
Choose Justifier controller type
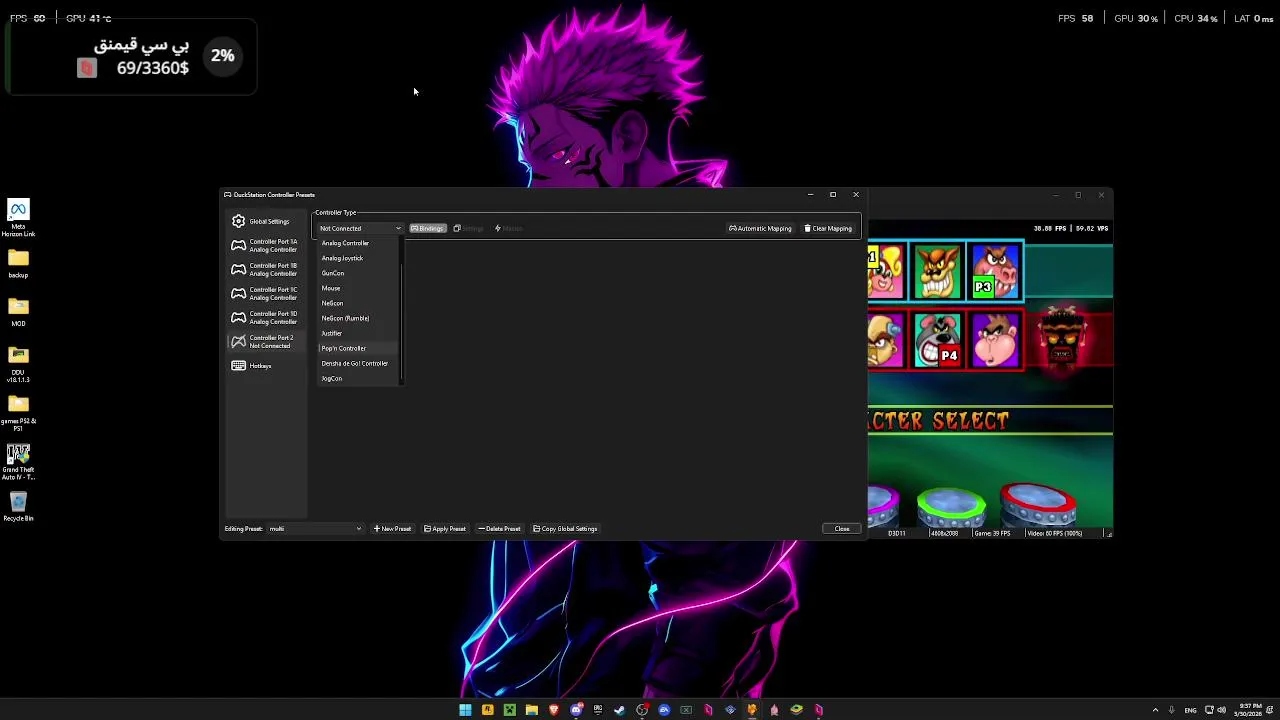[358, 333]
